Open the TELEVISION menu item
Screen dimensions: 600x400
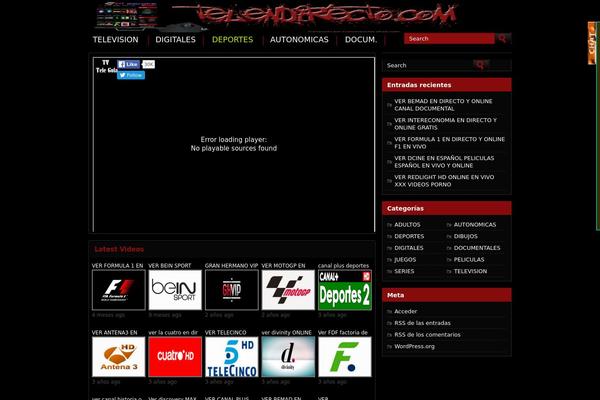click(115, 39)
